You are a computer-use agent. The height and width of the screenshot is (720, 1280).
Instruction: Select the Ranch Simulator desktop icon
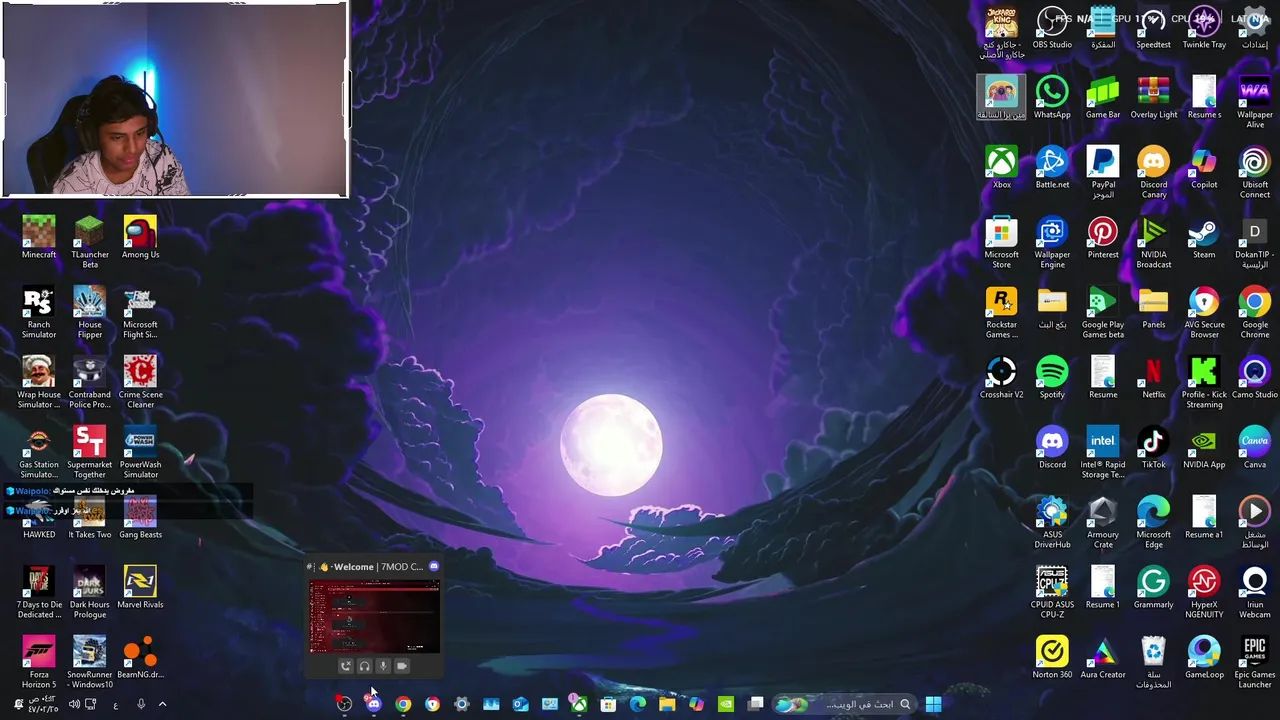click(39, 312)
